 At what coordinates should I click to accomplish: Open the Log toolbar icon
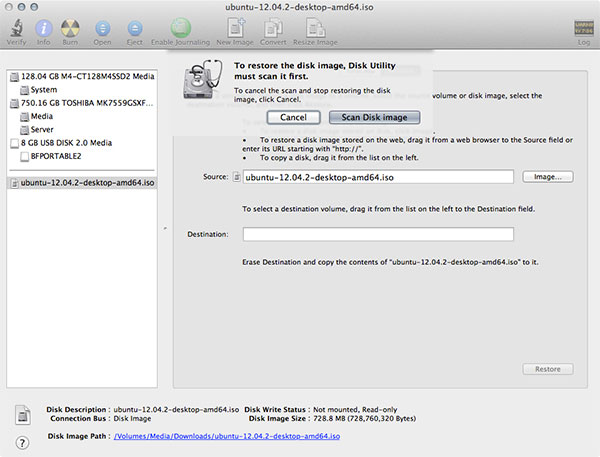tap(584, 29)
